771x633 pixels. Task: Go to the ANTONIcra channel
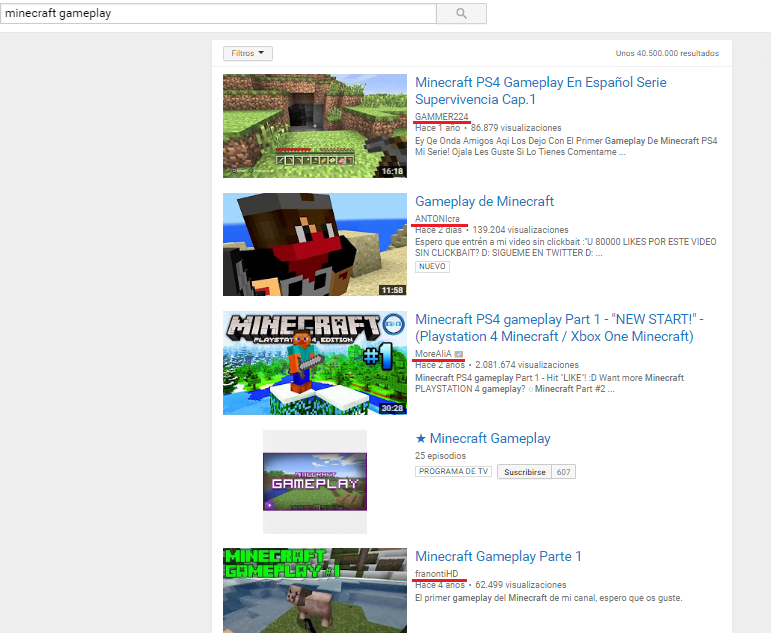tap(439, 219)
